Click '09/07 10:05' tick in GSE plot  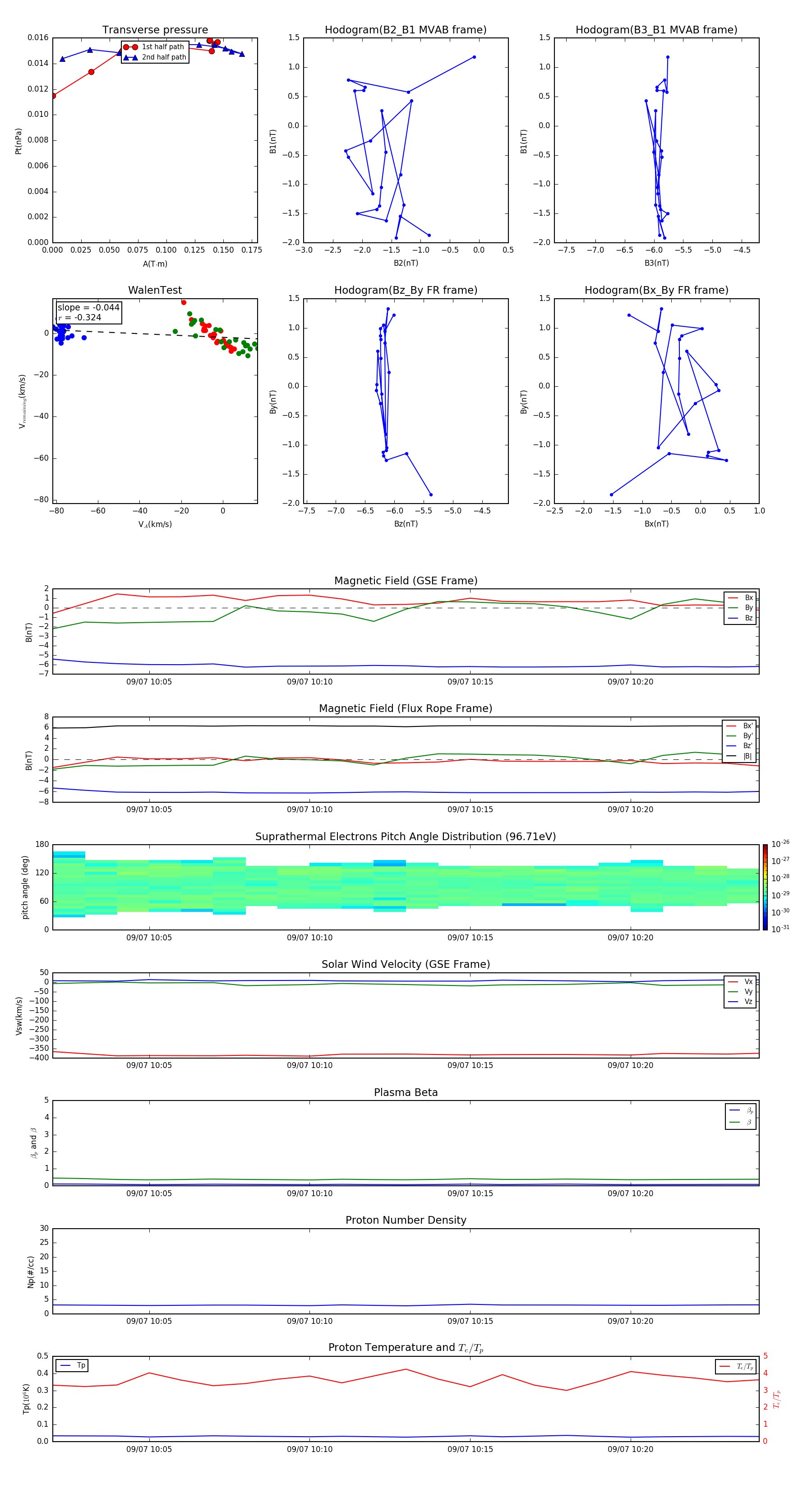coord(149,682)
